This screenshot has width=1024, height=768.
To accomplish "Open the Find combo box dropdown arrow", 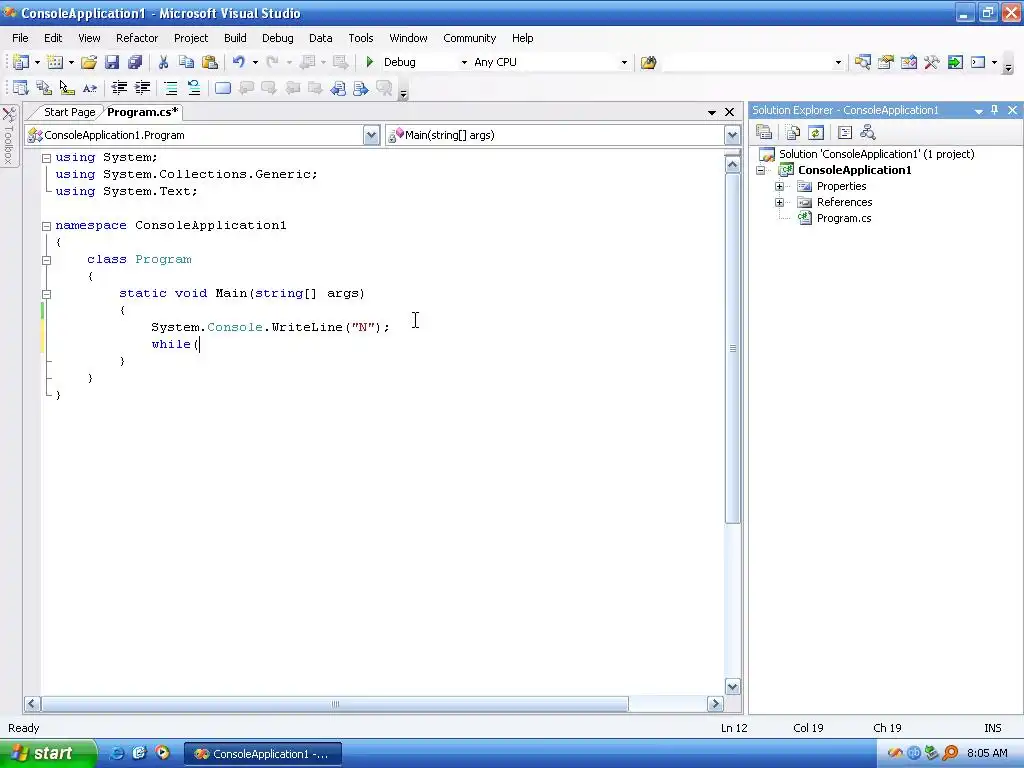I will click(838, 63).
